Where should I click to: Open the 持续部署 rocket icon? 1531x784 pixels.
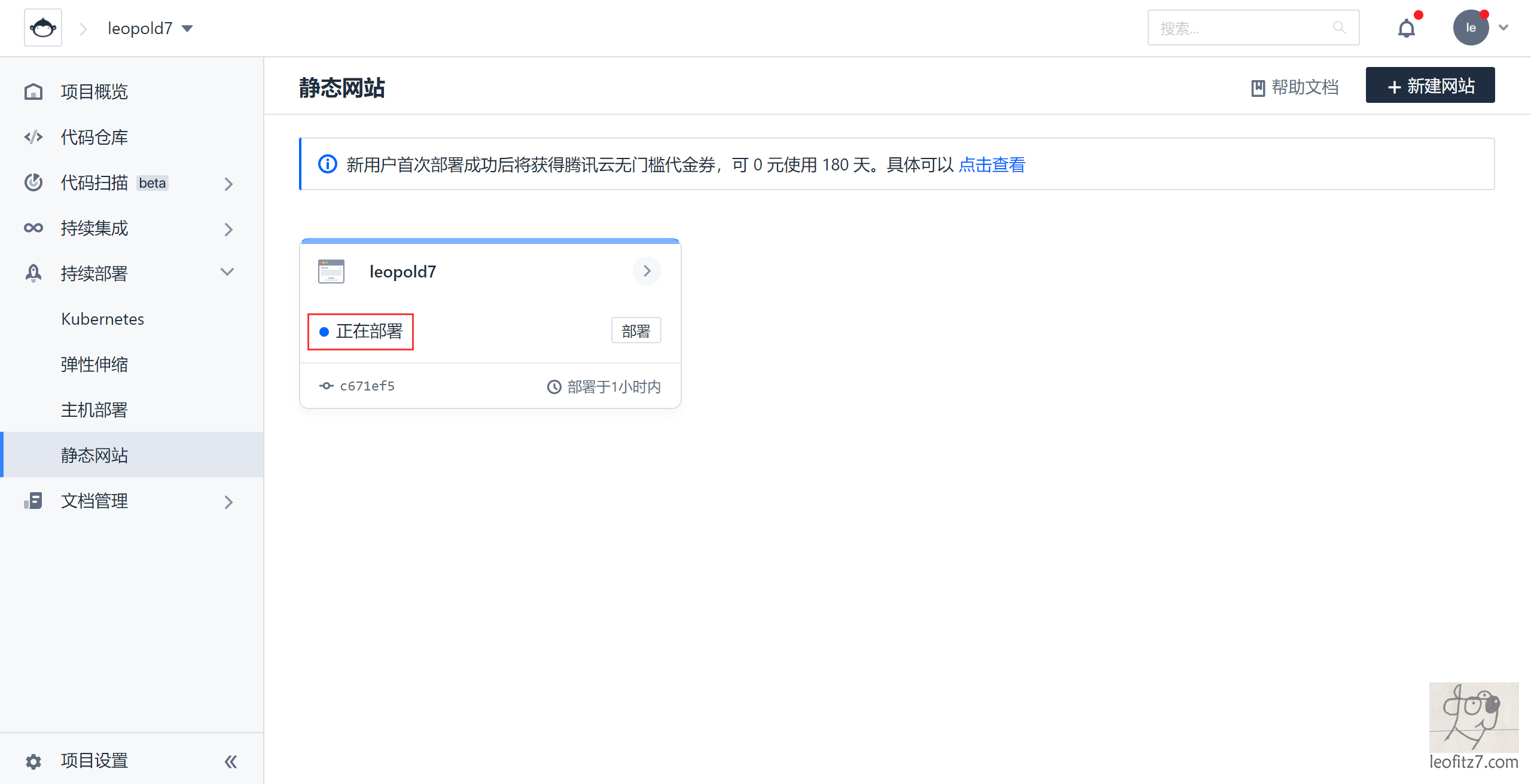pyautogui.click(x=33, y=273)
